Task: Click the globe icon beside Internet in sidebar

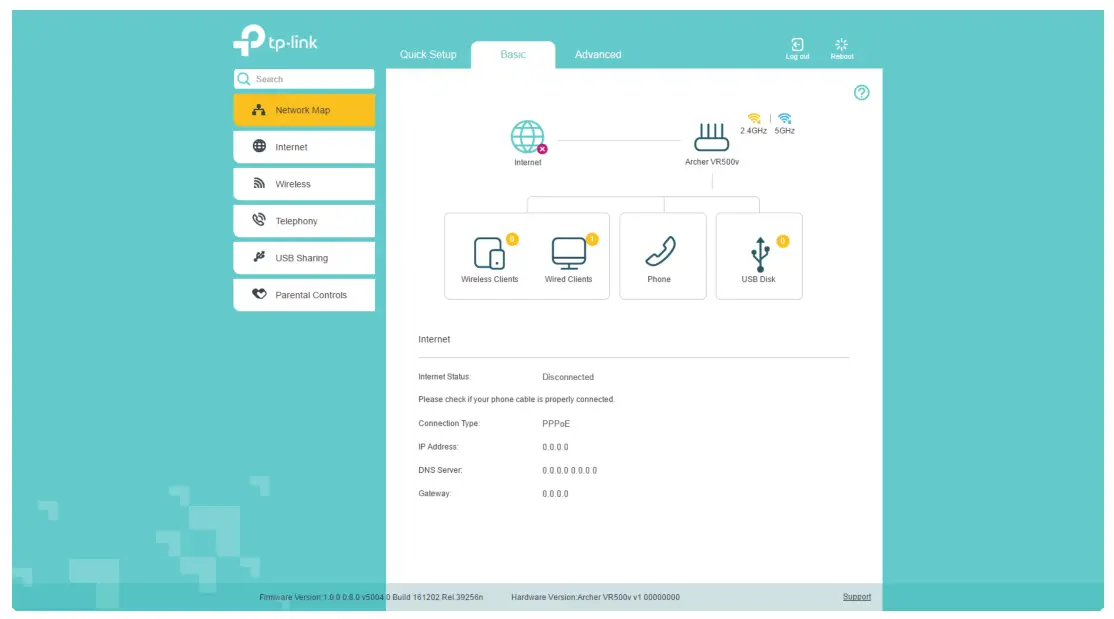Action: pos(259,146)
